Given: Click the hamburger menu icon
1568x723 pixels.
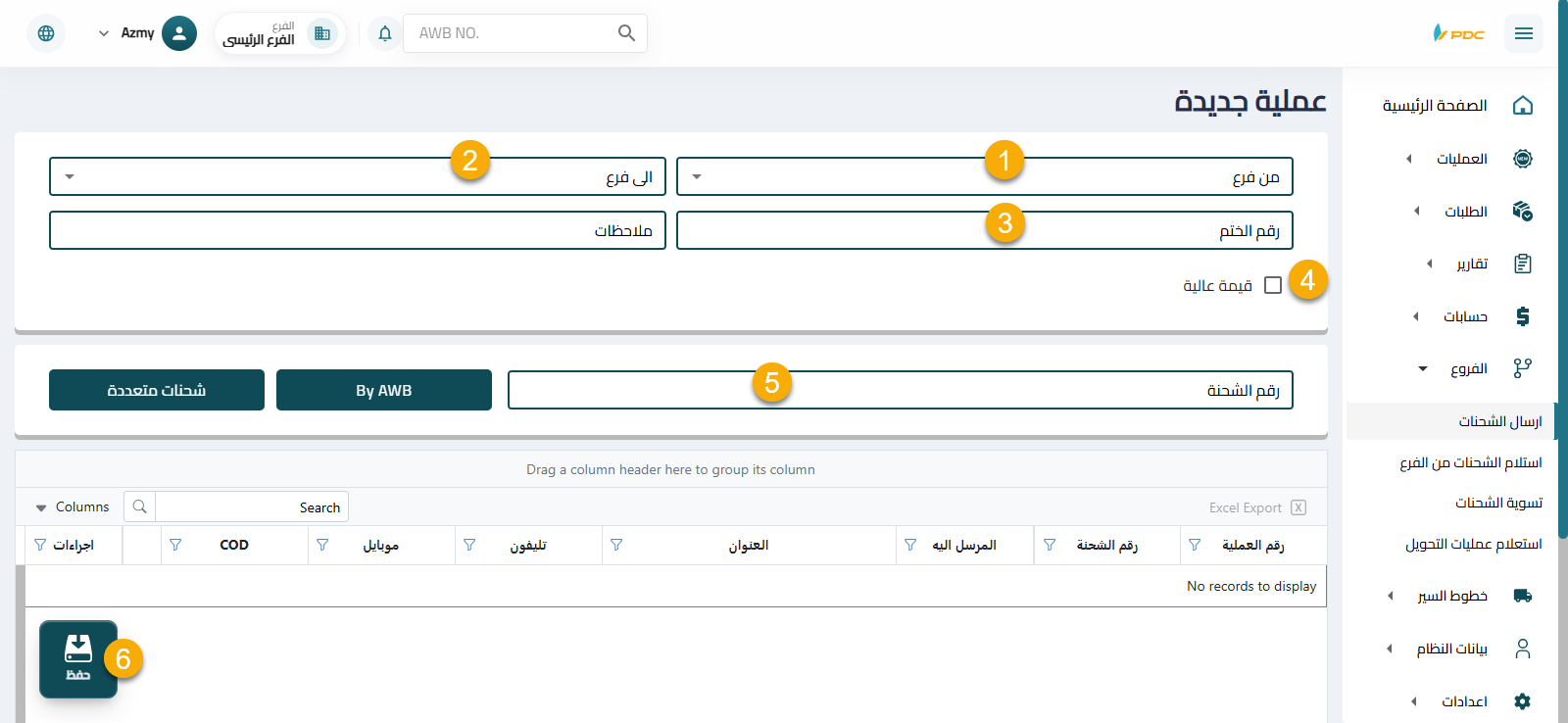Looking at the screenshot, I should (x=1523, y=33).
